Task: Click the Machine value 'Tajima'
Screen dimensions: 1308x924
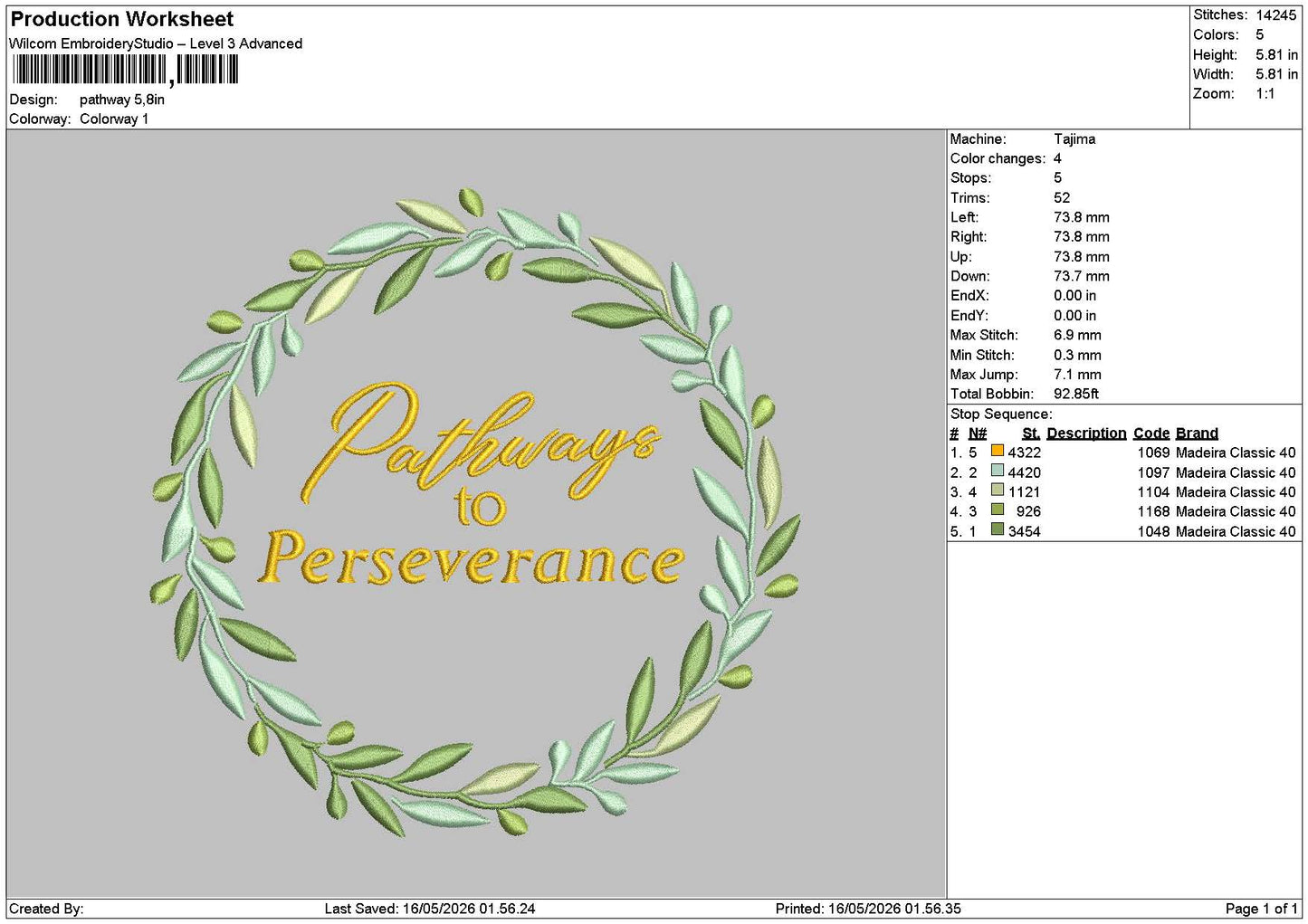Action: click(x=1074, y=139)
